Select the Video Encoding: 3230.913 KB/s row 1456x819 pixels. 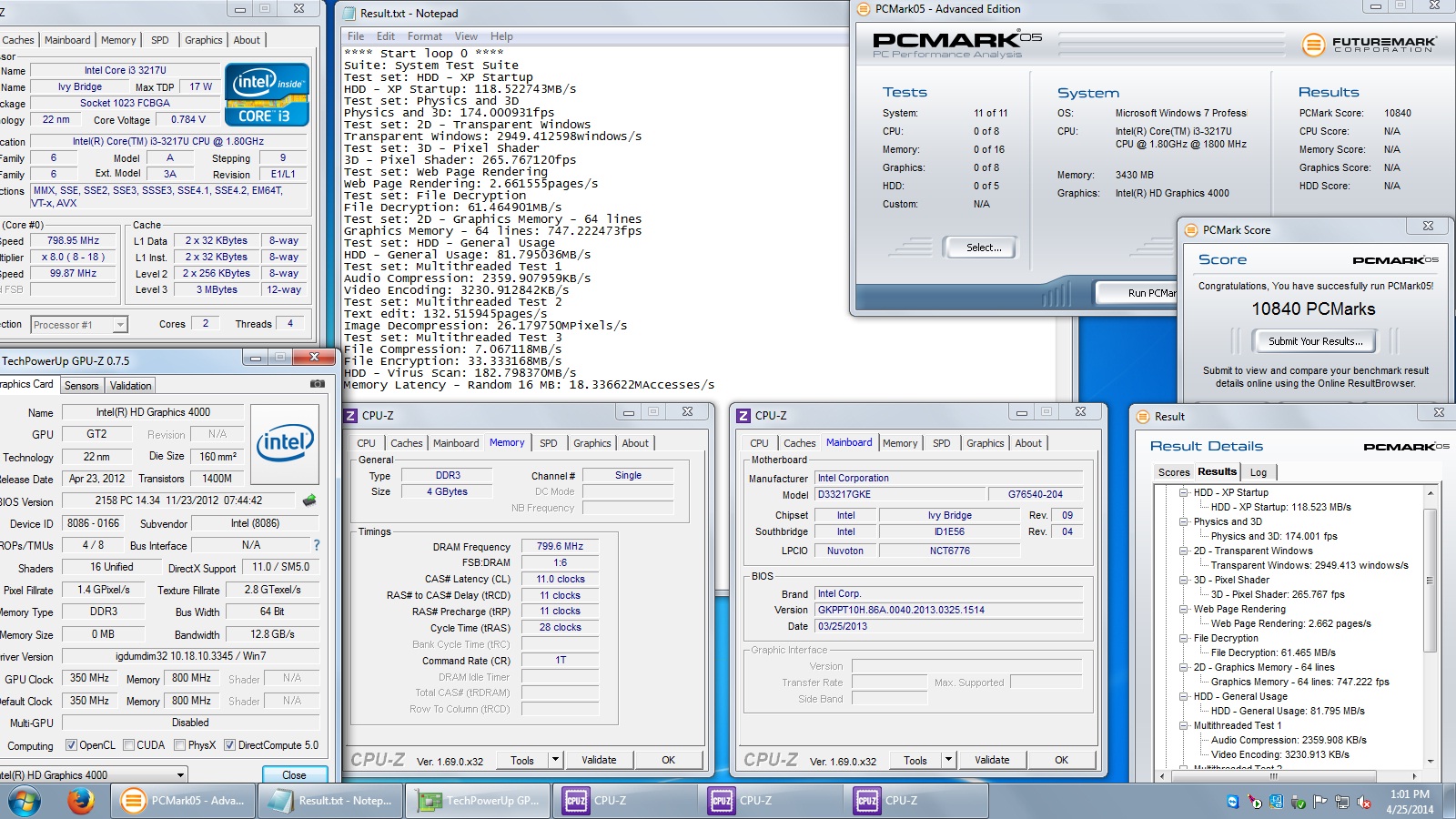click(1279, 754)
